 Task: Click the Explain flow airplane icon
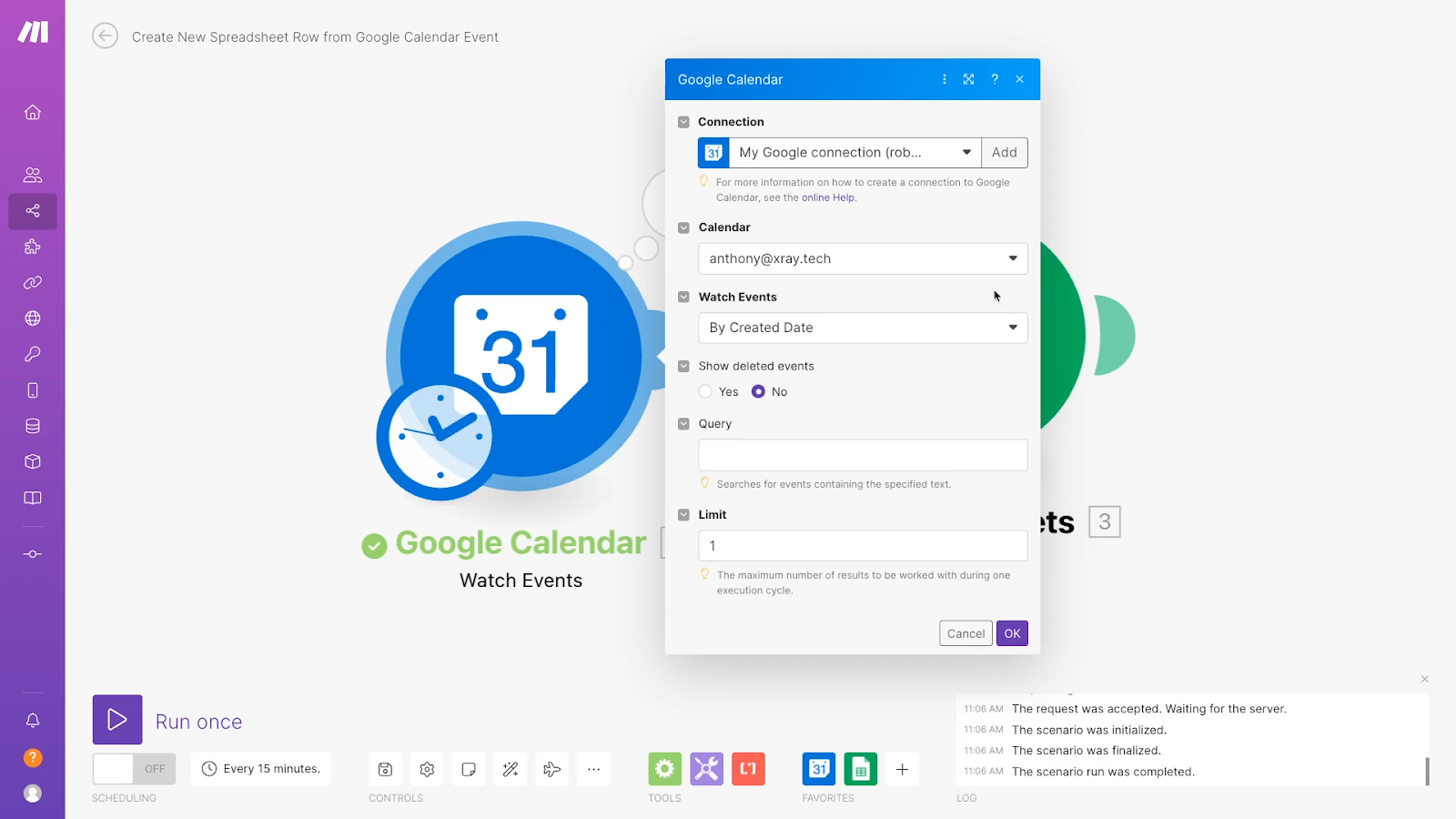pos(552,769)
